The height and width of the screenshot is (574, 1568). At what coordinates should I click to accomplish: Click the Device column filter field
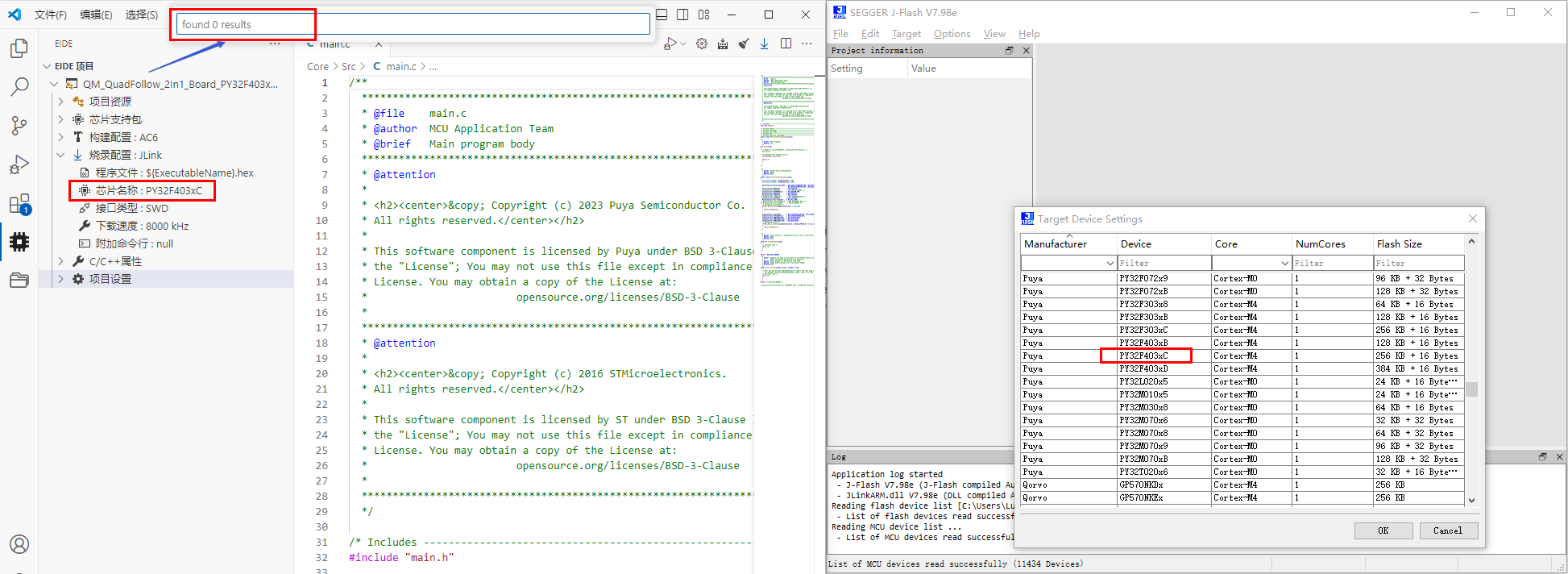(x=1164, y=264)
